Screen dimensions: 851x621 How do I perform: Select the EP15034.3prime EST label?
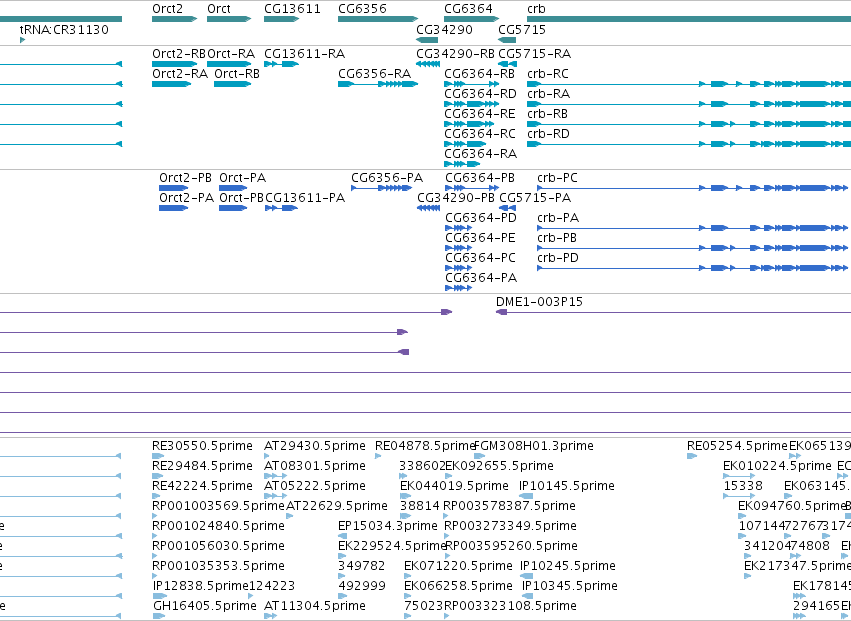pyautogui.click(x=388, y=527)
